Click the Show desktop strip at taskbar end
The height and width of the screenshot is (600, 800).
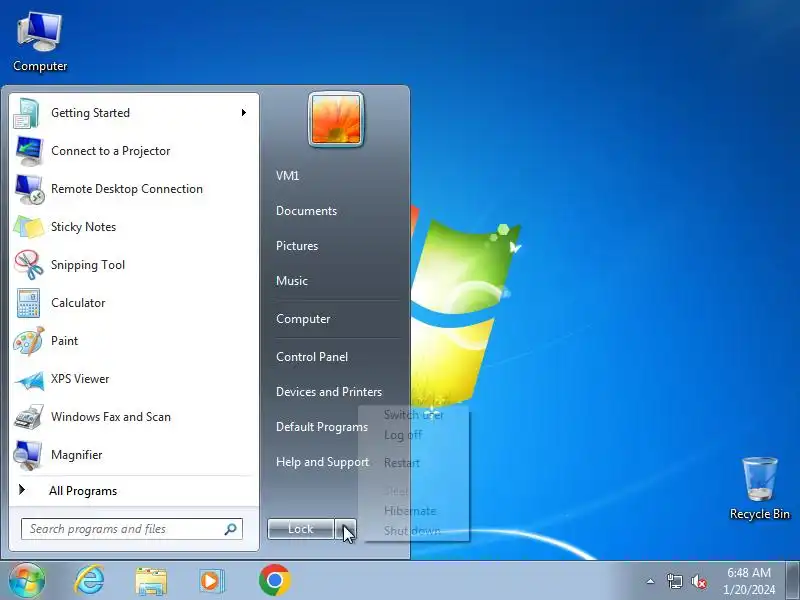[792, 581]
